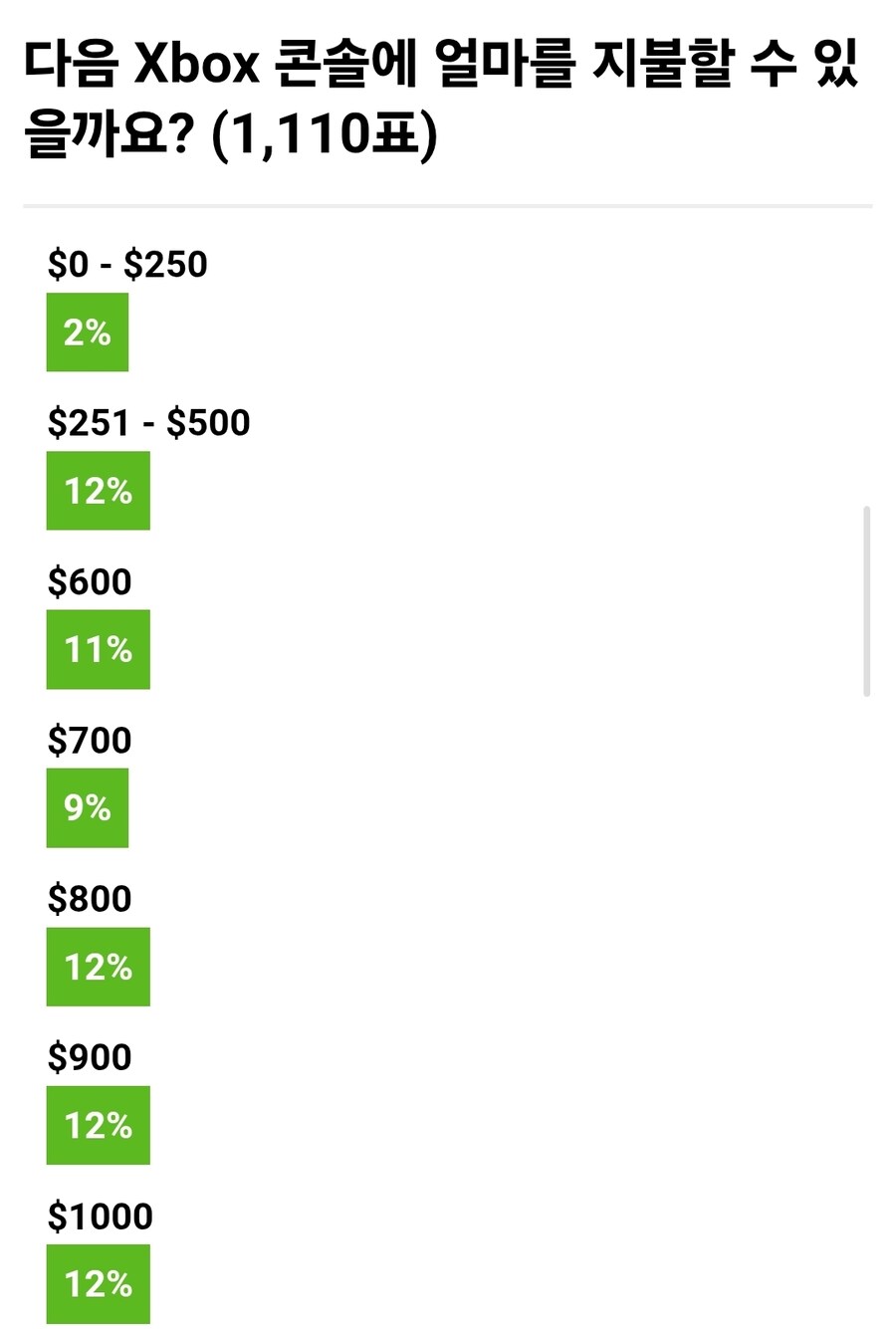
Task: Choose the $700 price option label
Action: click(x=90, y=741)
